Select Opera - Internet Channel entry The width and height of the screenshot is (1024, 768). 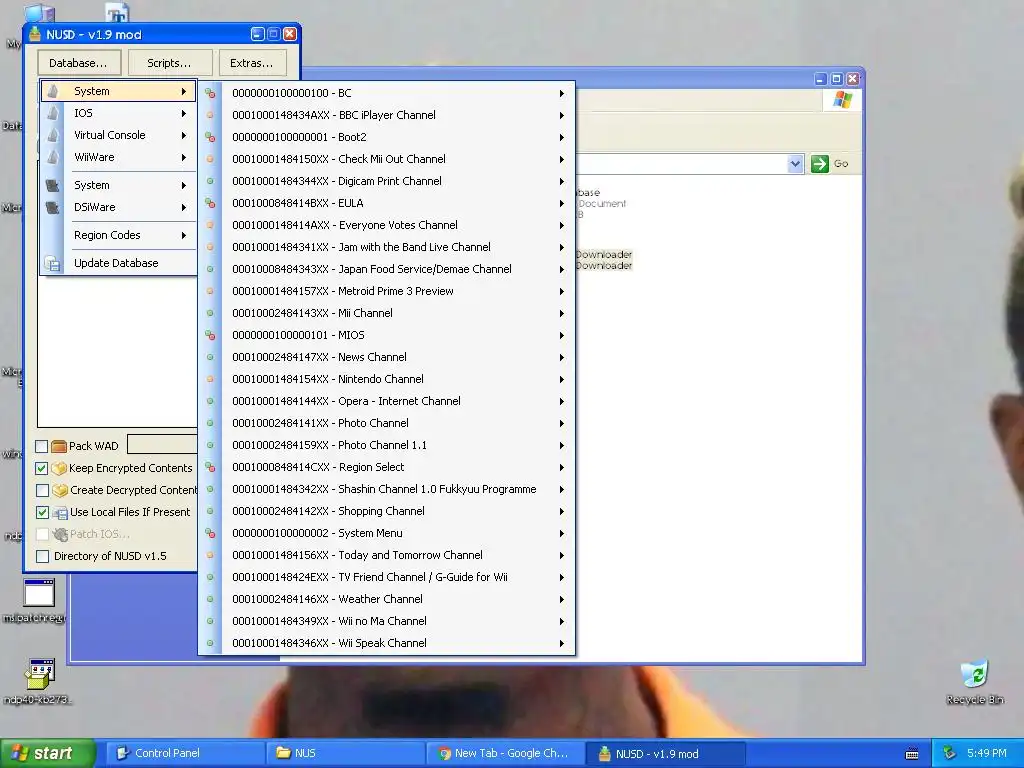tap(387, 401)
